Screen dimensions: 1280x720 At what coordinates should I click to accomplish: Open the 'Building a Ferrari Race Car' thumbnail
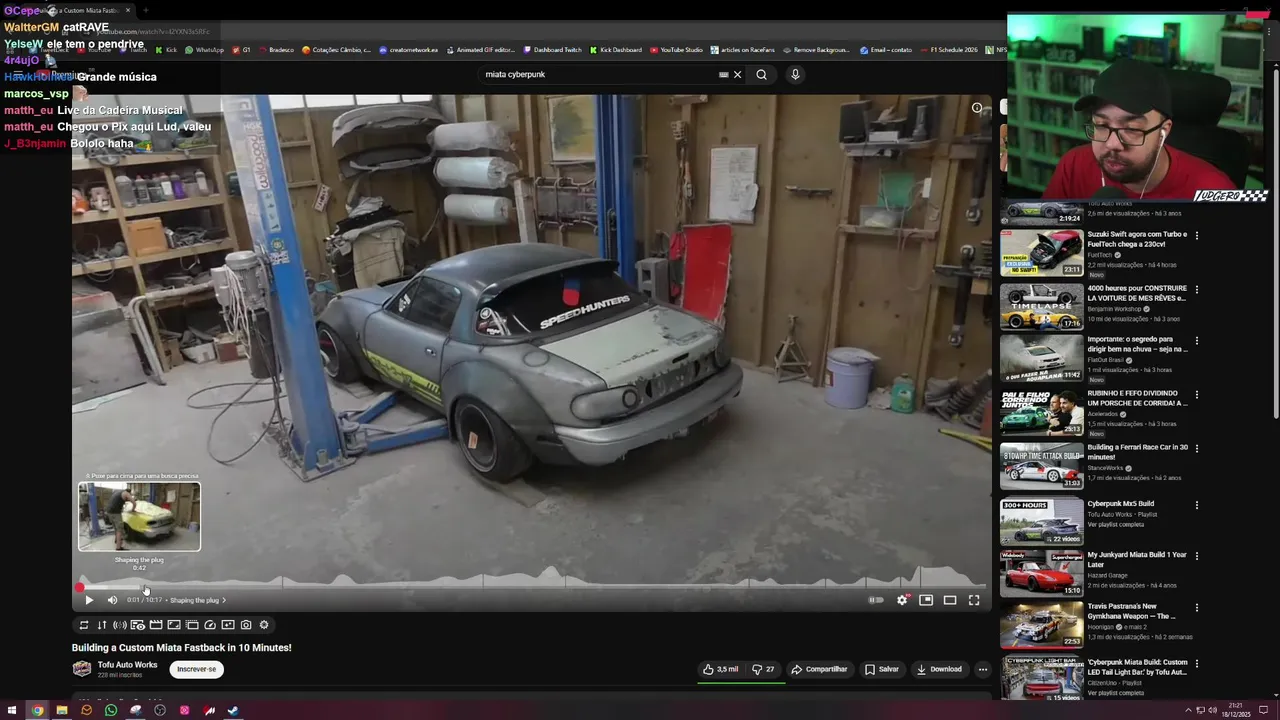coord(1042,466)
